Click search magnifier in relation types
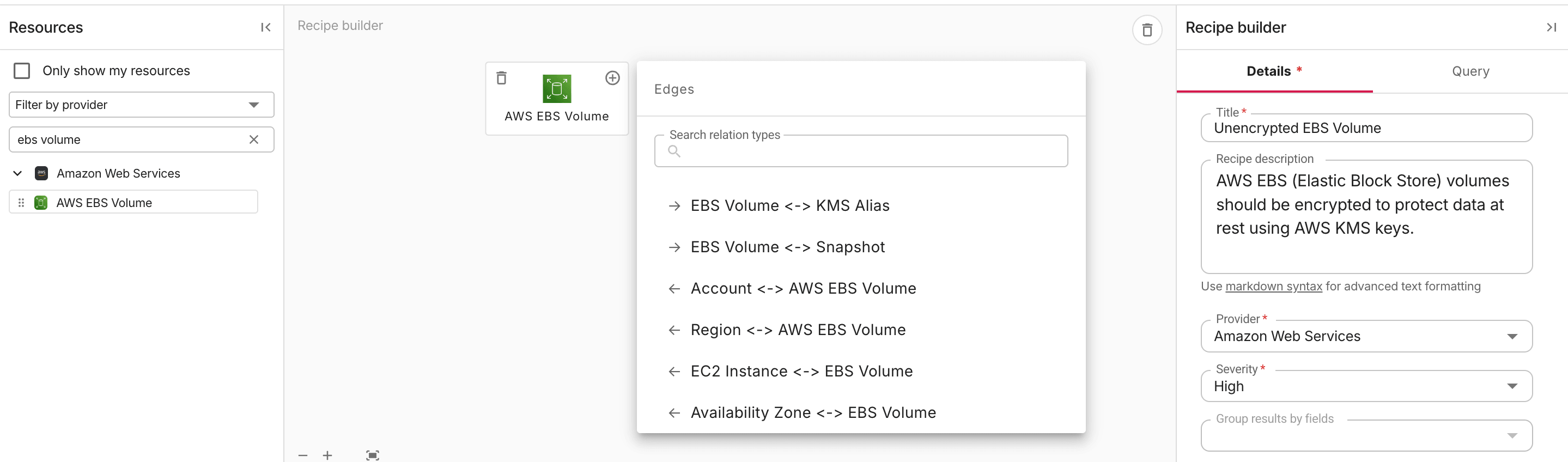The width and height of the screenshot is (1568, 462). tap(673, 151)
